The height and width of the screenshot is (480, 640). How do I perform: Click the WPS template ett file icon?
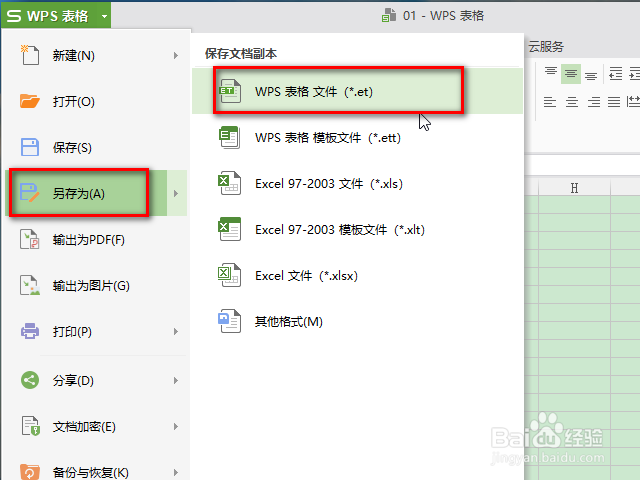(230, 137)
